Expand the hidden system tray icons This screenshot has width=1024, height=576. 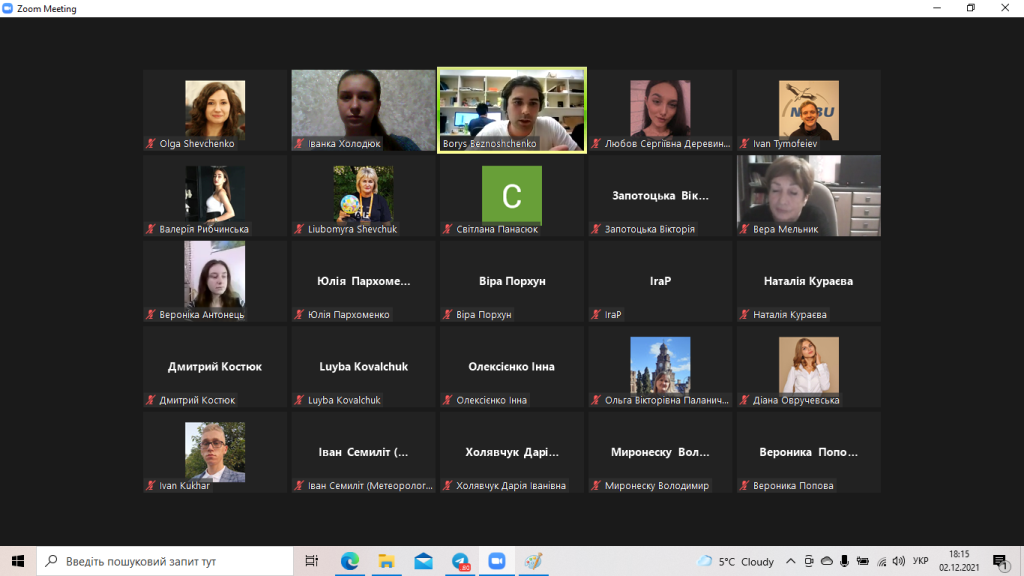pos(791,561)
